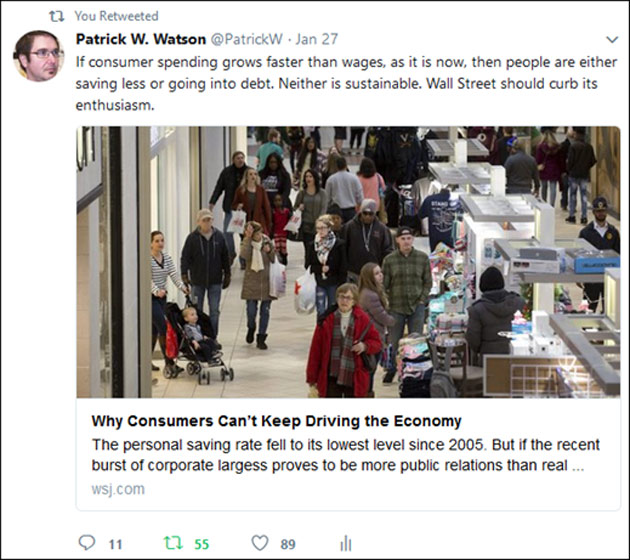Like the tweet with heart icon
Viewport: 630px width, 560px height.
[260, 543]
